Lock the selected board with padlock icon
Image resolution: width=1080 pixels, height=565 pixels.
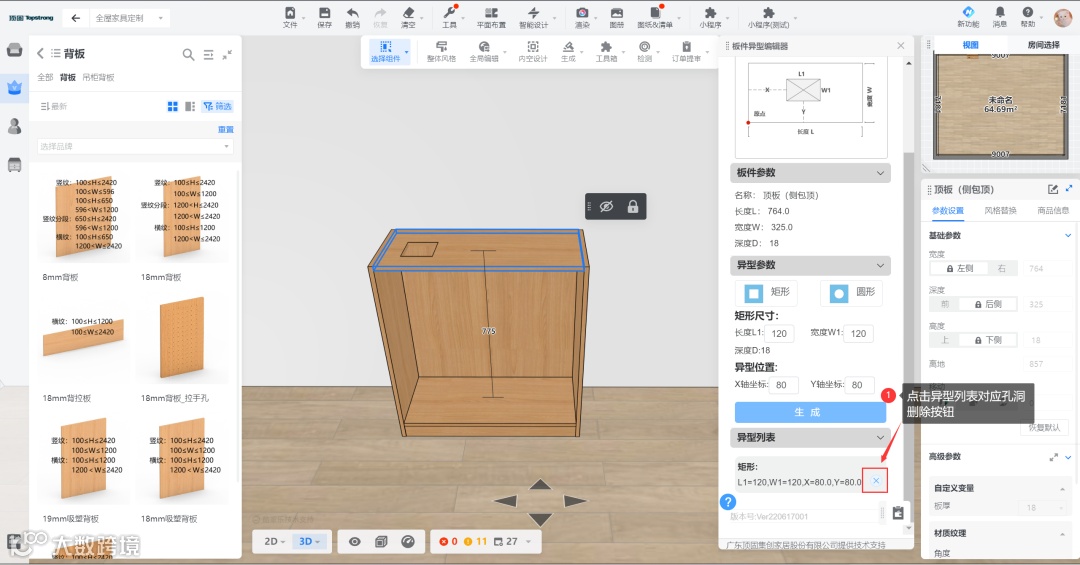click(632, 206)
